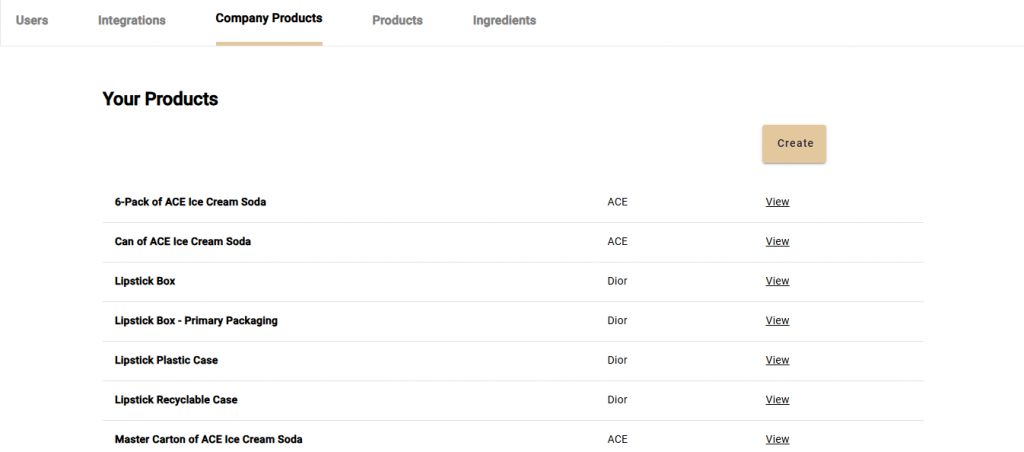This screenshot has width=1024, height=452.
Task: Open the Ingredients tab
Action: [504, 20]
